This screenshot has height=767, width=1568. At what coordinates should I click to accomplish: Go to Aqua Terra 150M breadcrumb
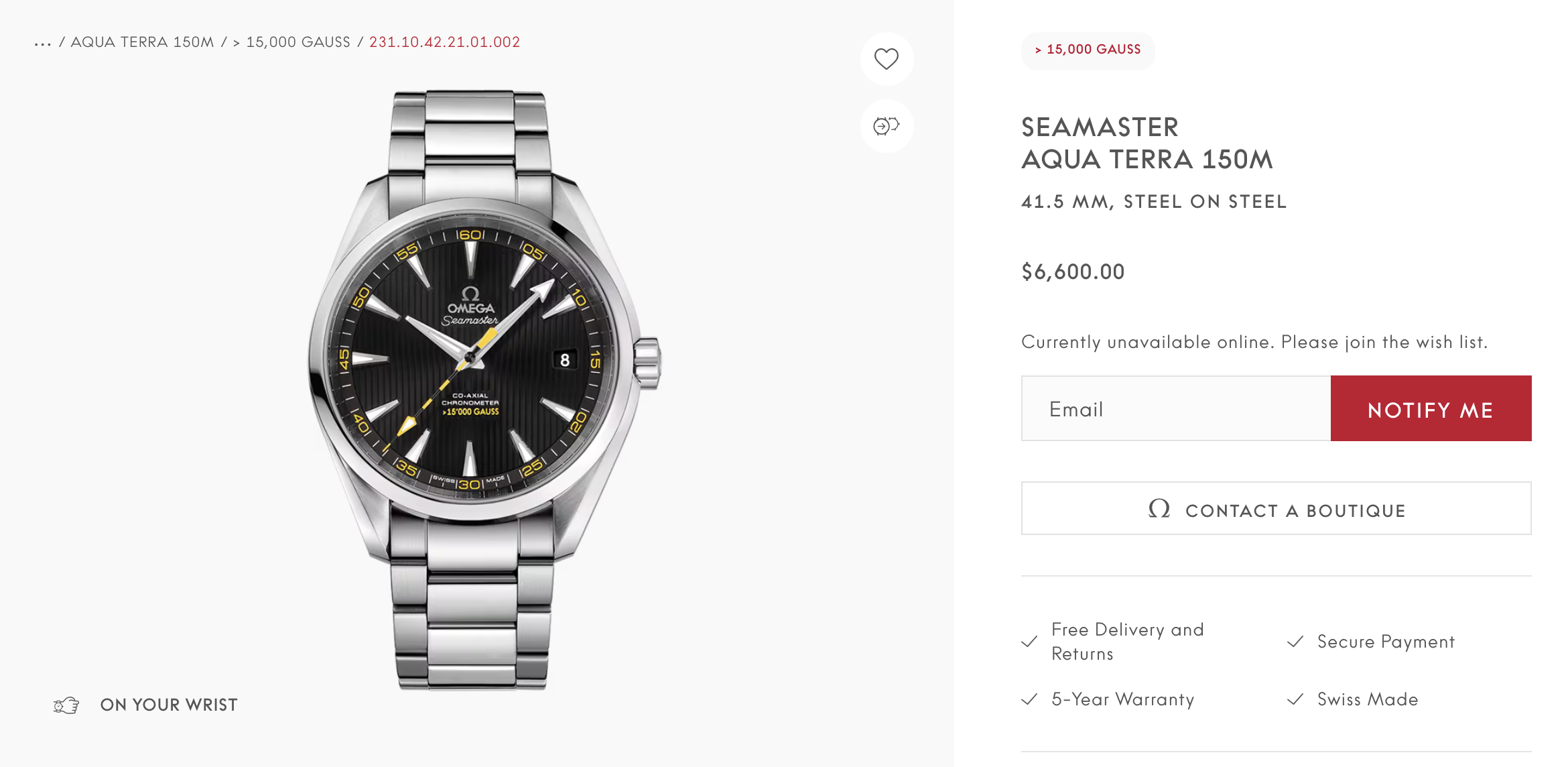click(142, 42)
